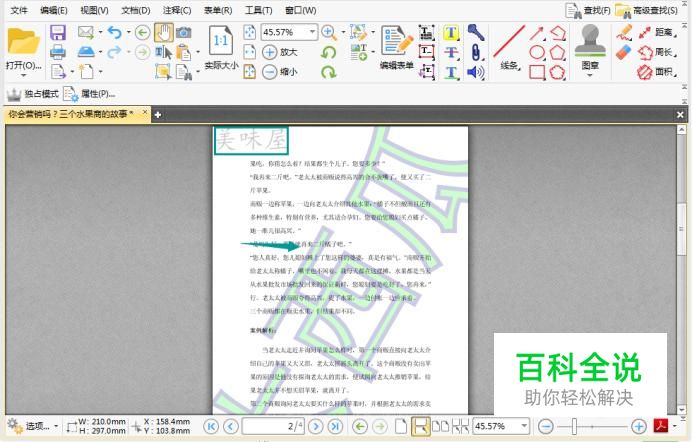
Task: Select the Pencil freehand tool
Action: point(624,33)
